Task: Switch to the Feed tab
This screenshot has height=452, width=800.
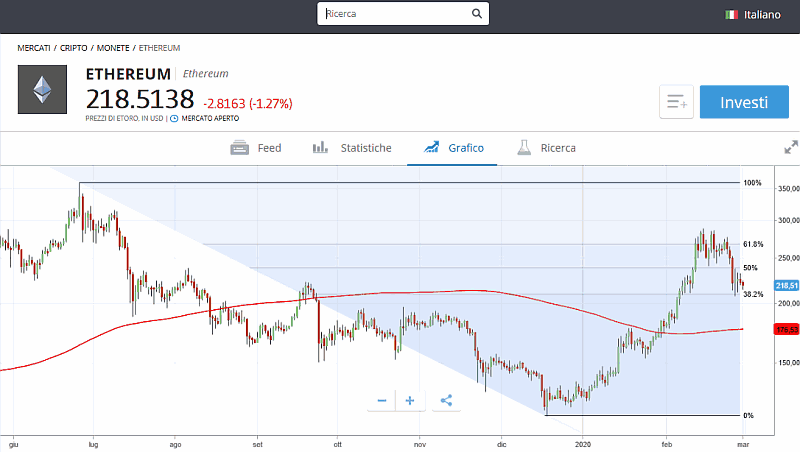Action: coord(256,148)
